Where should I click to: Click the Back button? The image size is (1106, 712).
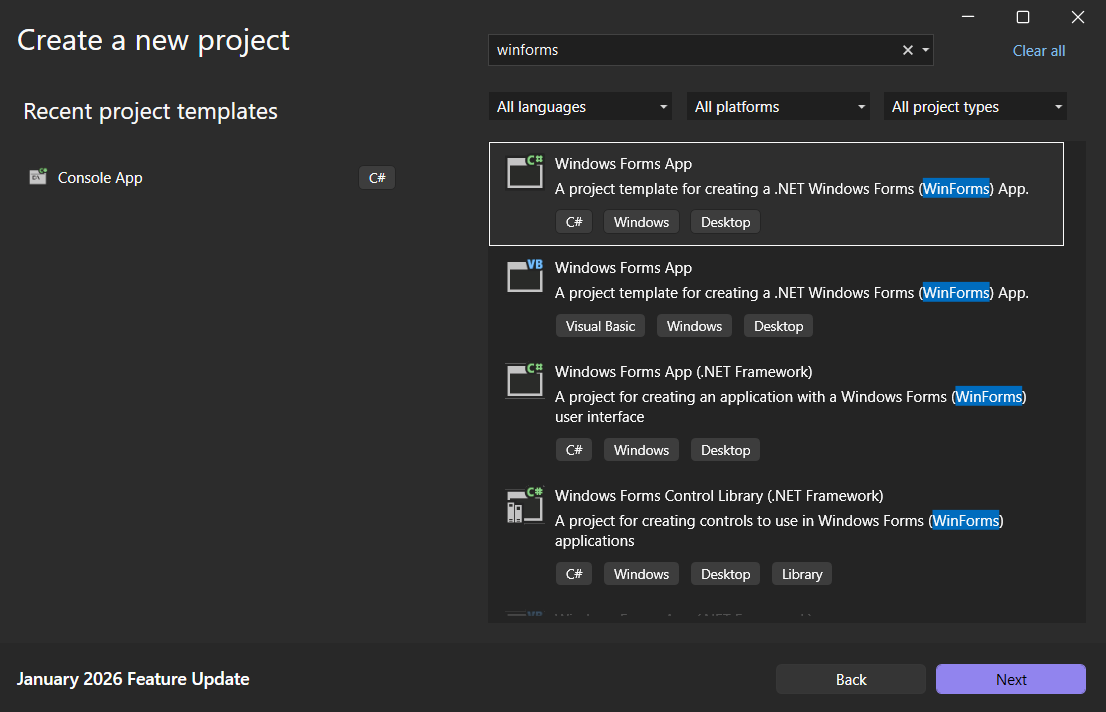click(x=851, y=679)
